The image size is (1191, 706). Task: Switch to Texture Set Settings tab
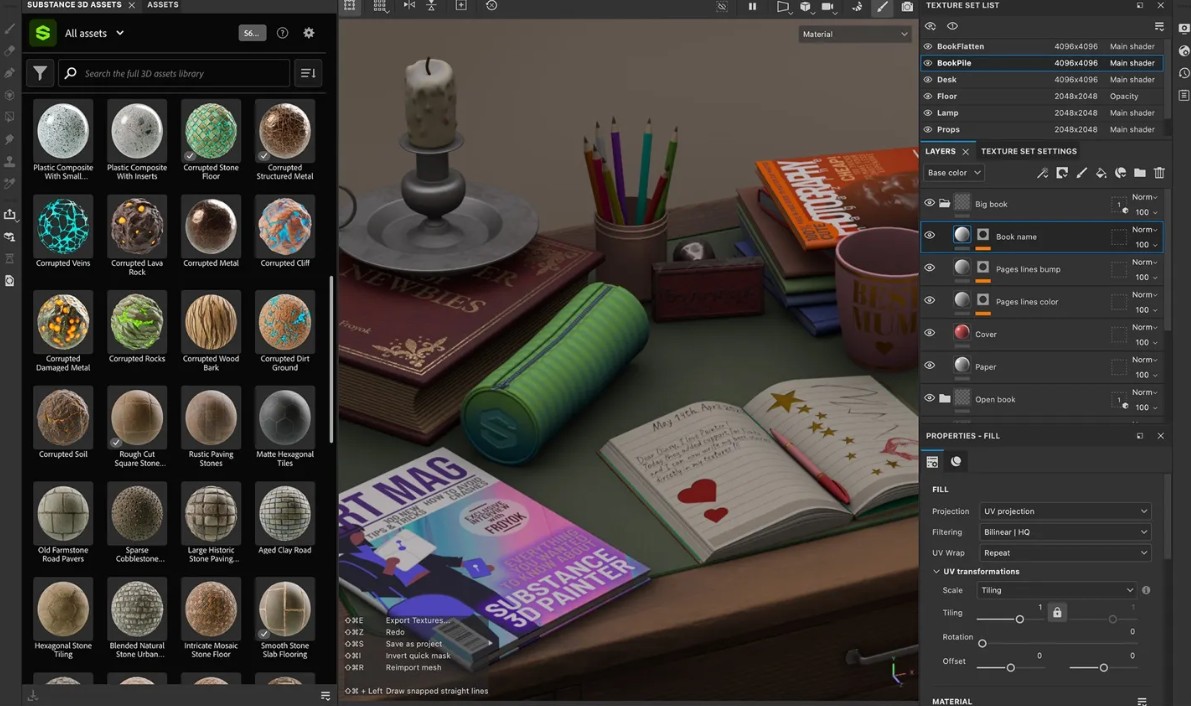point(1028,151)
